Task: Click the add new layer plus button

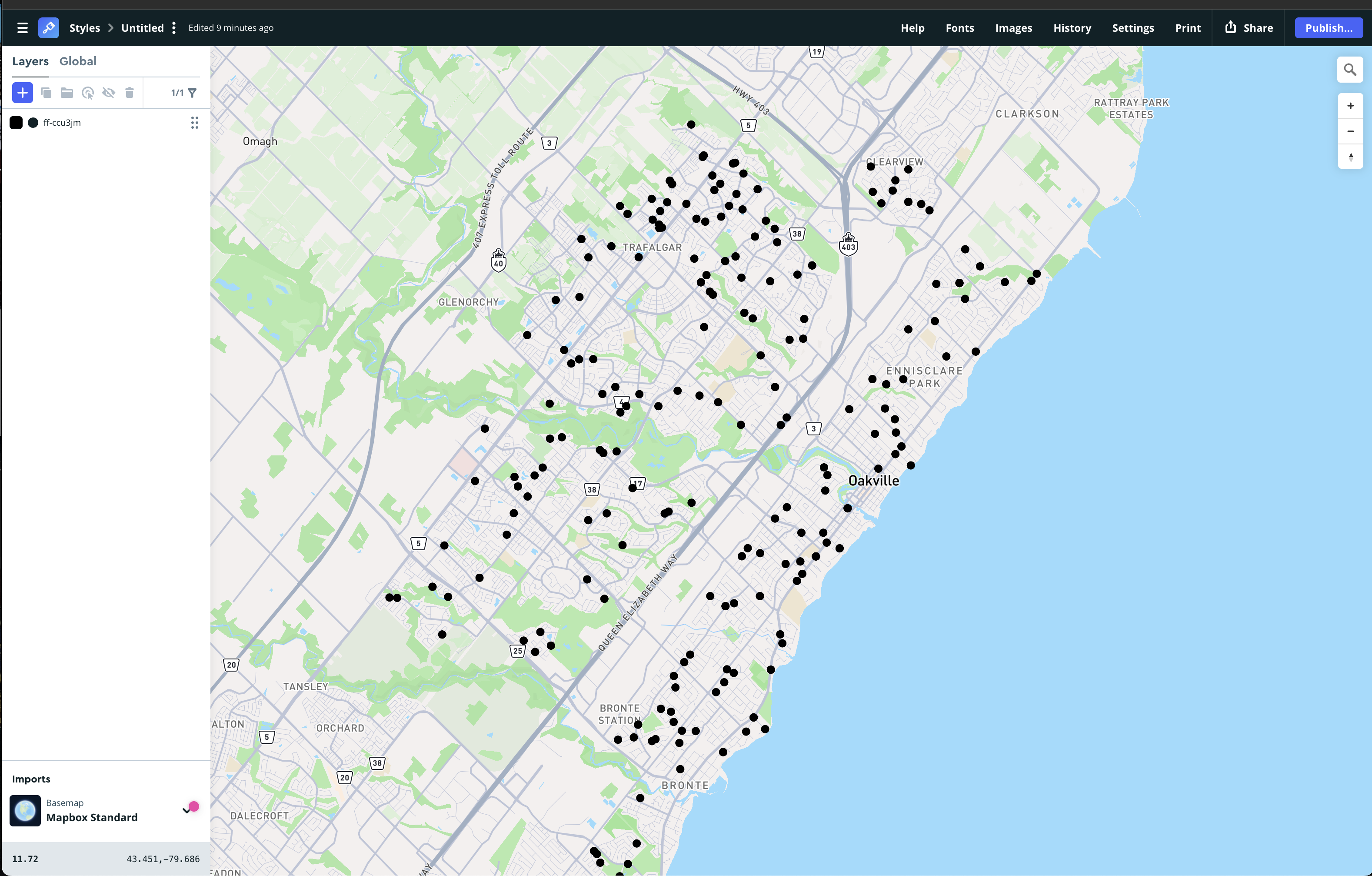Action: coord(22,93)
